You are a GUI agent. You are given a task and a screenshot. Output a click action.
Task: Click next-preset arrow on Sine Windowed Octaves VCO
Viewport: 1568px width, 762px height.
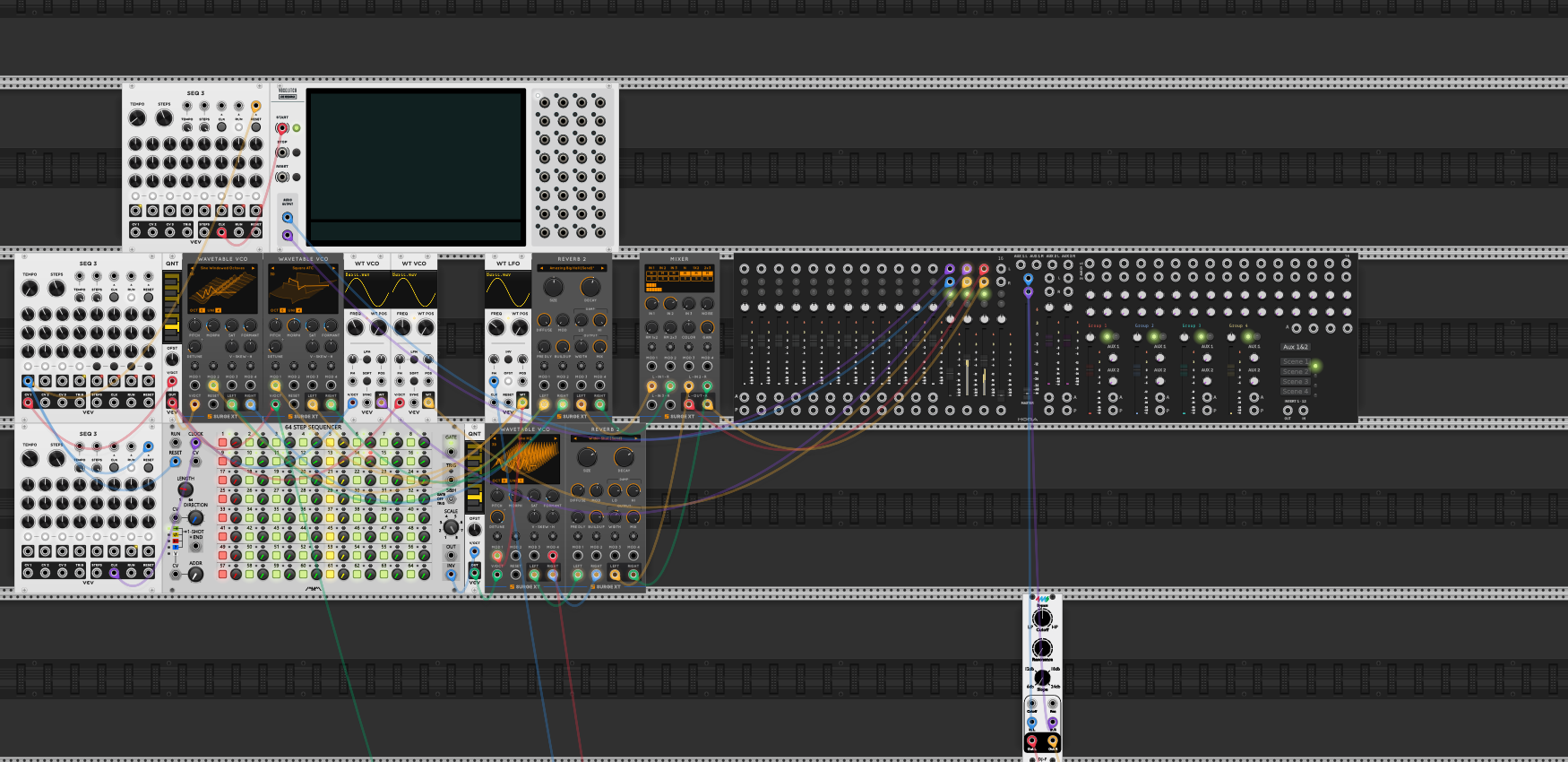[x=253, y=268]
